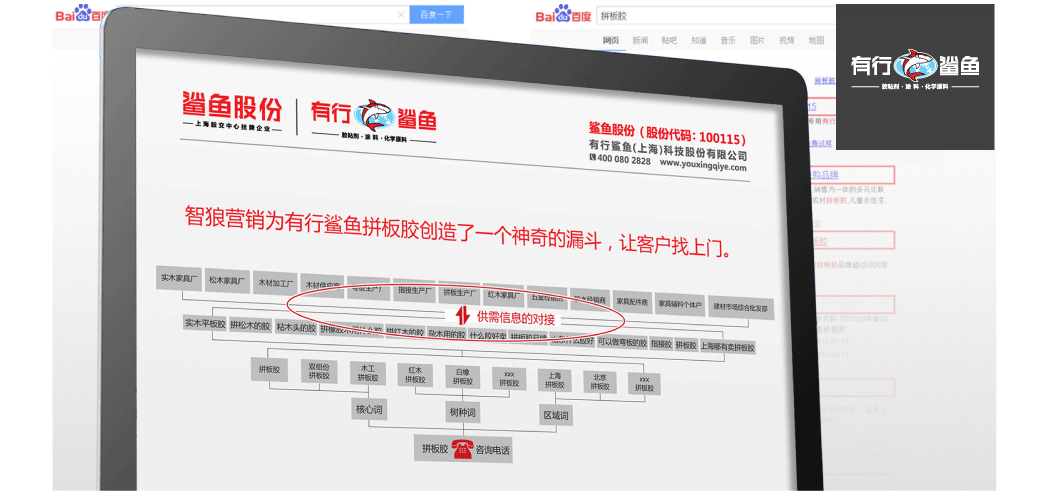Click 鲨鱼股份(股份代码: 100115) text
This screenshot has height=496, width=1048.
coord(667,133)
